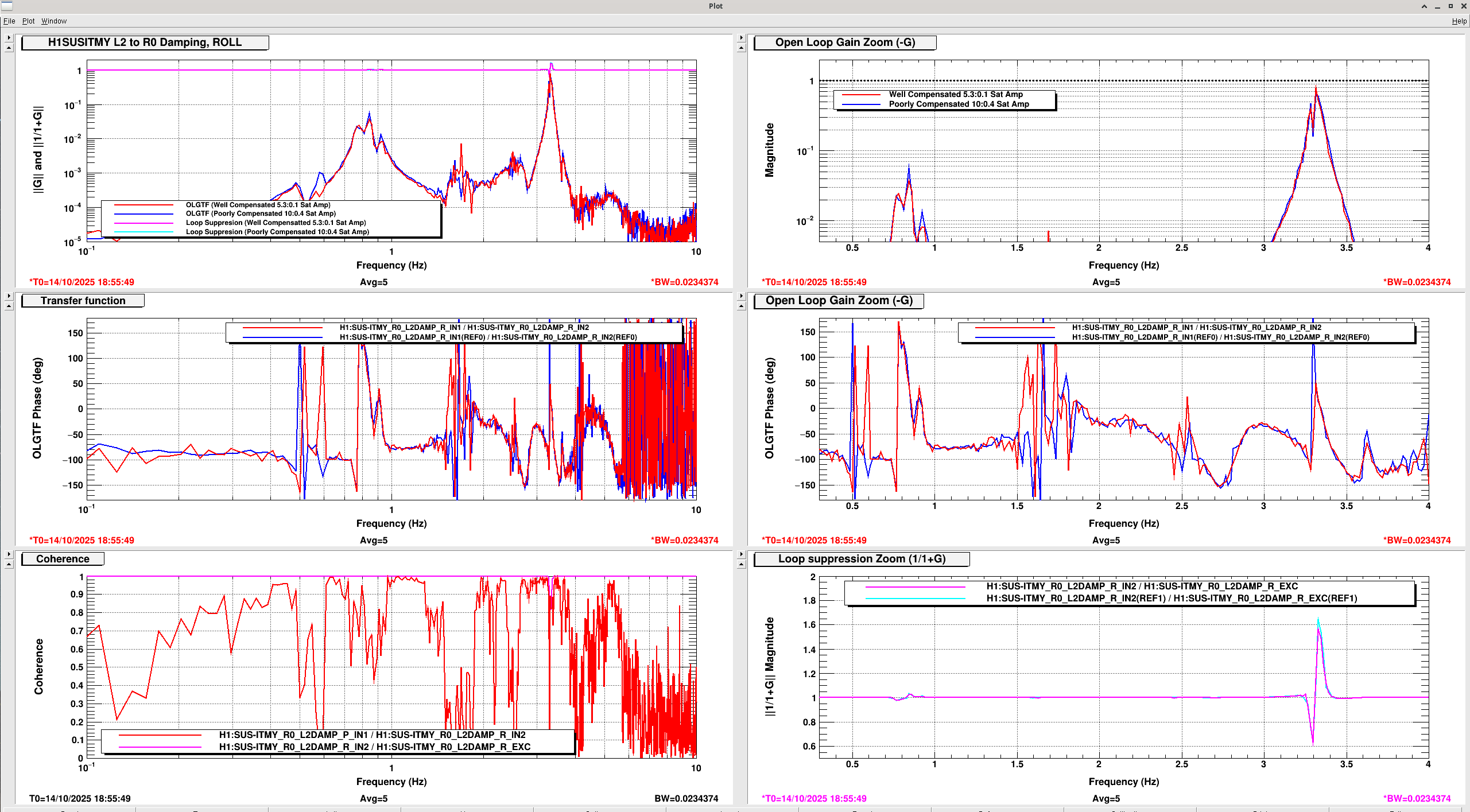Open the Plot menu
Viewport: 1470px width, 812px height.
pyautogui.click(x=28, y=21)
